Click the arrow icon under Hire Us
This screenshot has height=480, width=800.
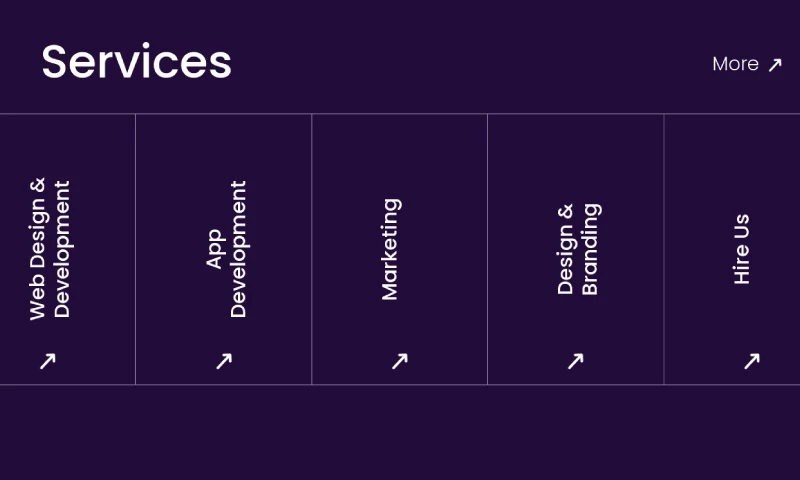point(751,361)
